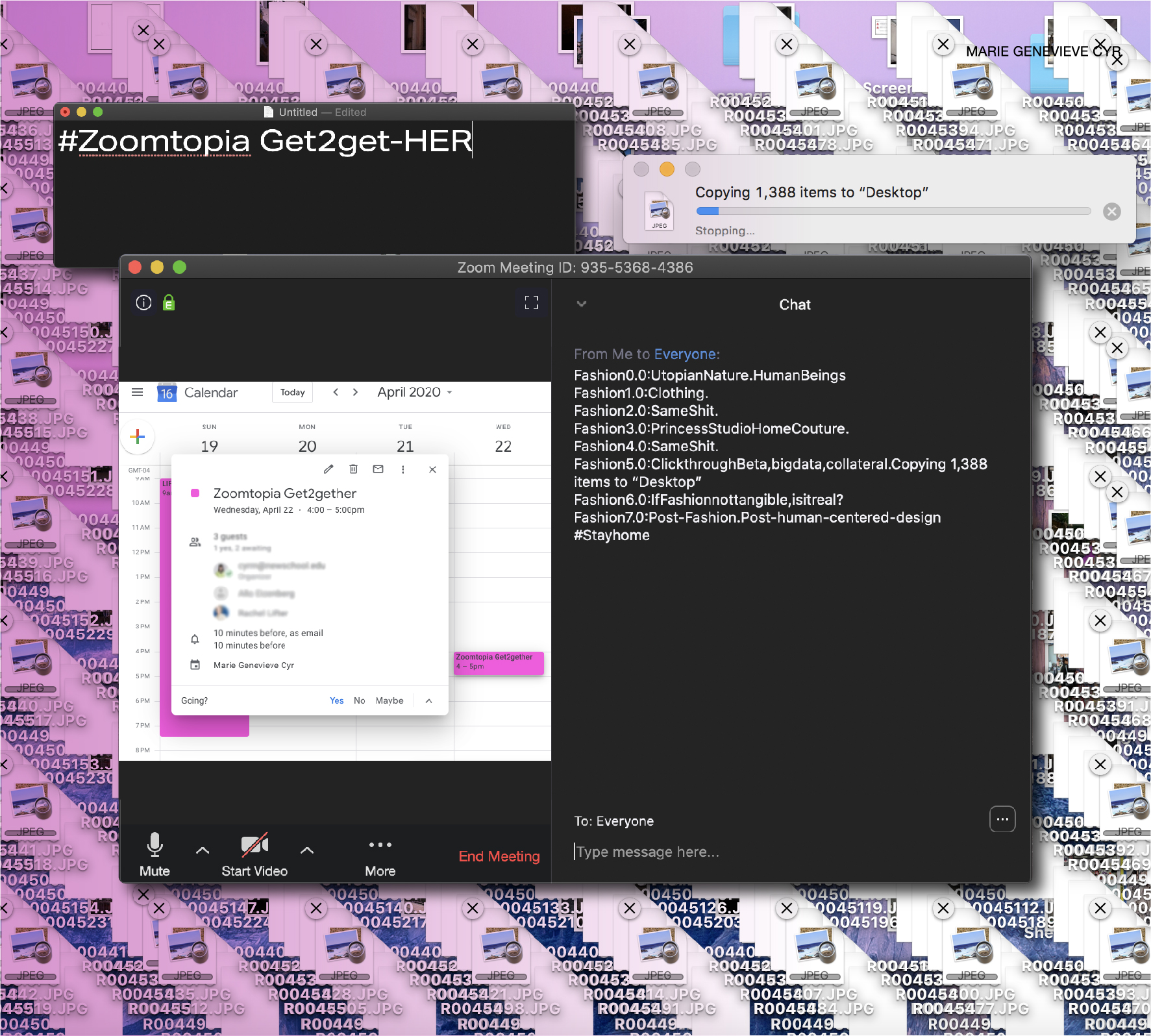Select R0045401.JPG desktop file
The image size is (1151, 1036).
(798, 130)
